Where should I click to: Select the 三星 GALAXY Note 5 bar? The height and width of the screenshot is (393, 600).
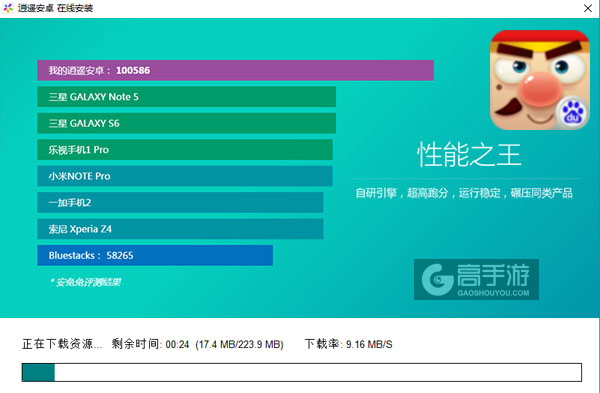click(186, 97)
